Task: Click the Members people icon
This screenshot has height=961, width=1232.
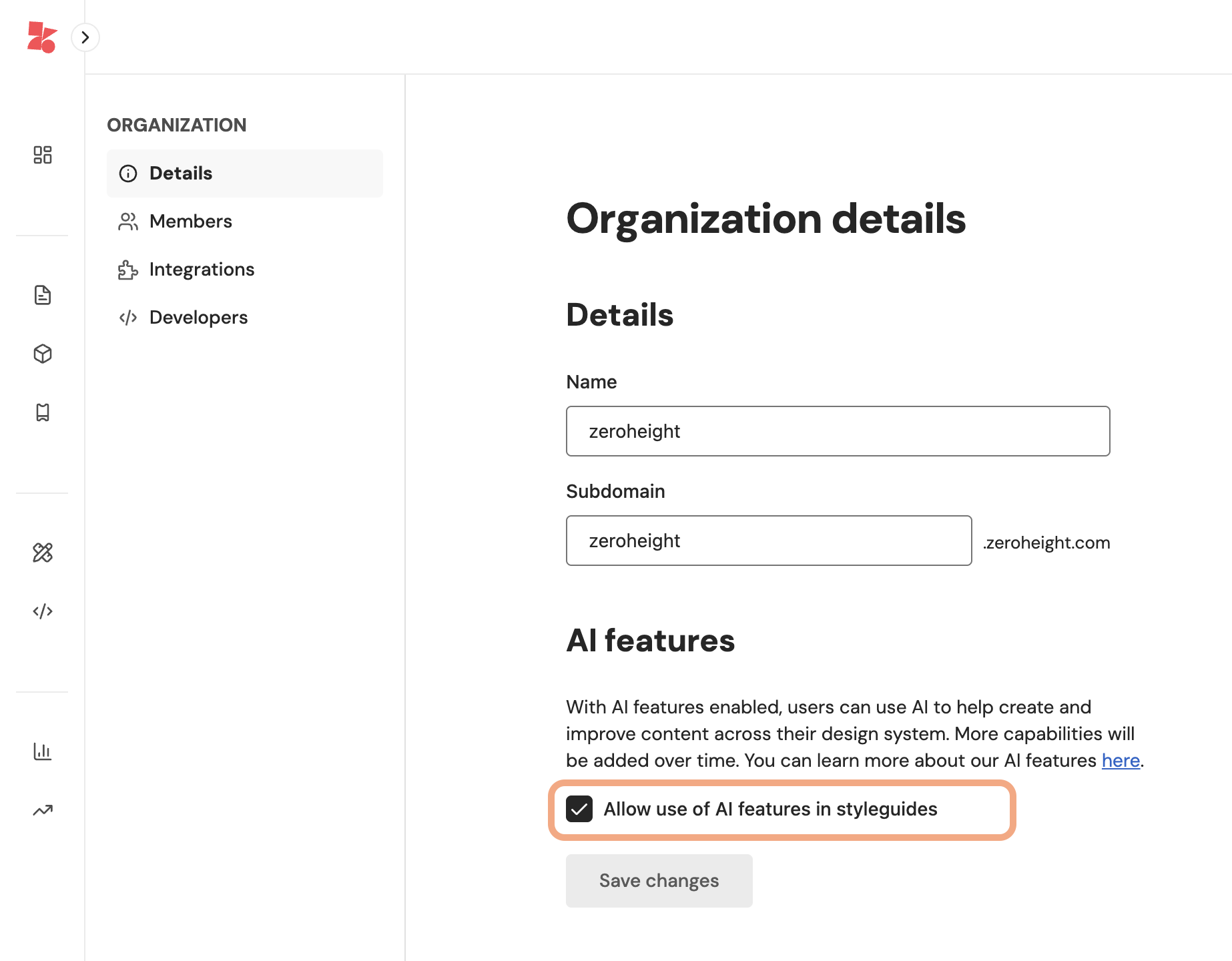Action: [128, 222]
